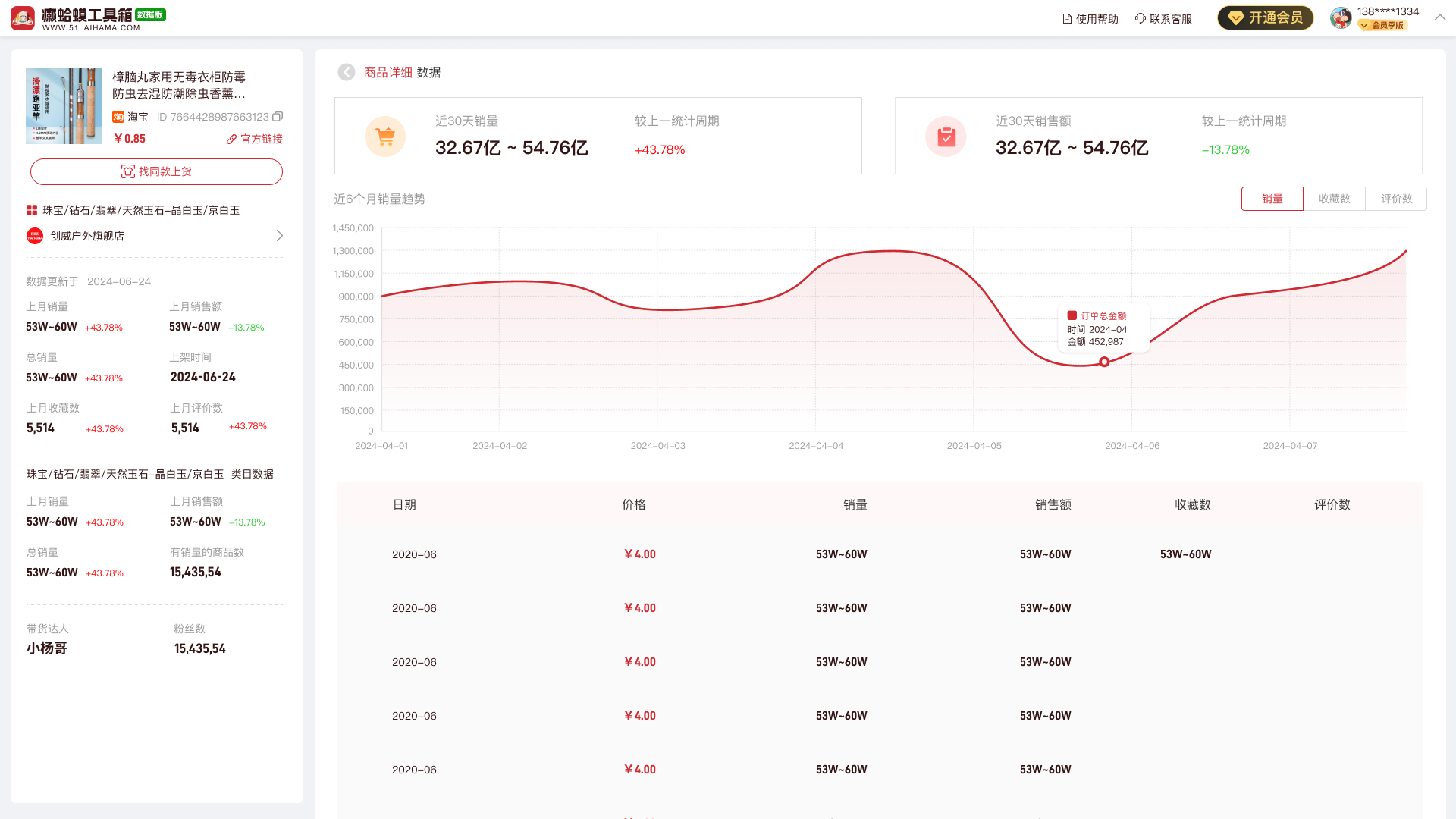This screenshot has width=1456, height=819.
Task: Click the 2024-04 data point on chart
Action: coord(1105,362)
